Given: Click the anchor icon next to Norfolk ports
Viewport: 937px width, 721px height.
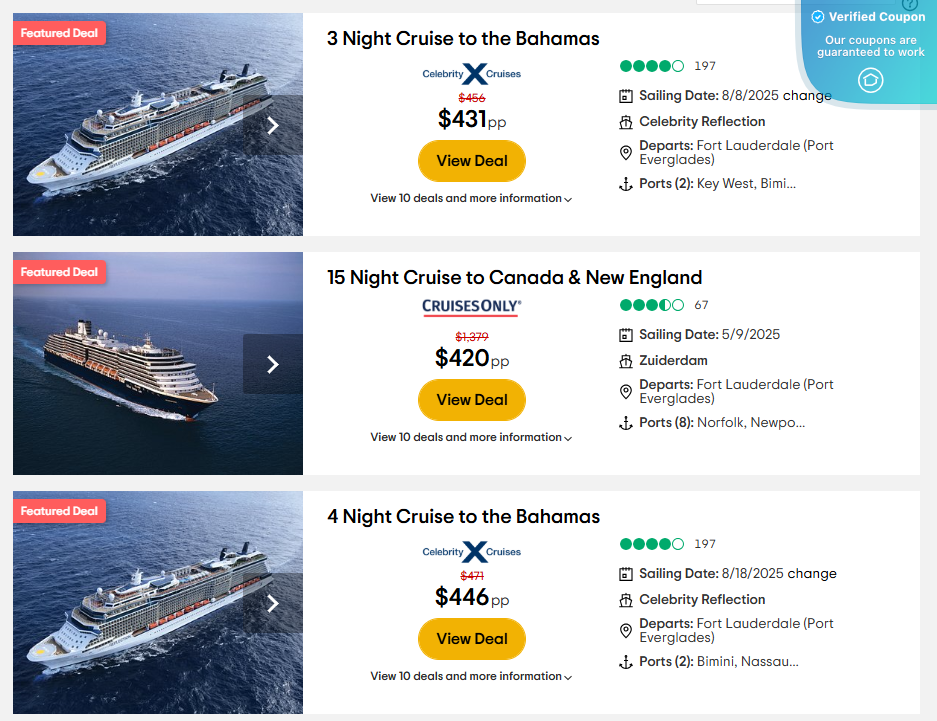Looking at the screenshot, I should pos(626,423).
